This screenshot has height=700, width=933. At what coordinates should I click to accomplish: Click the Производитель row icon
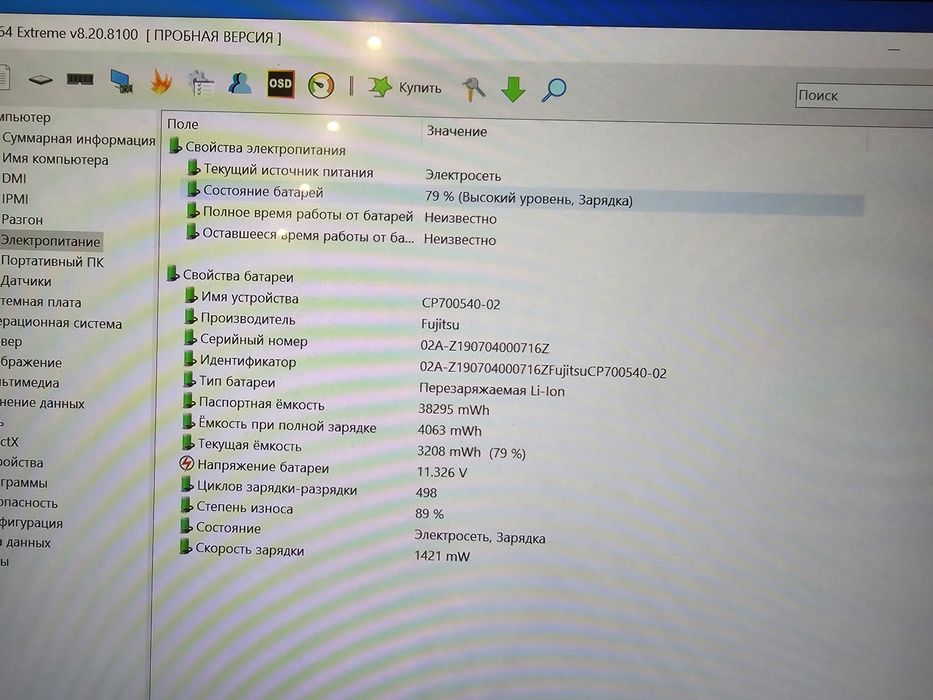pos(190,317)
